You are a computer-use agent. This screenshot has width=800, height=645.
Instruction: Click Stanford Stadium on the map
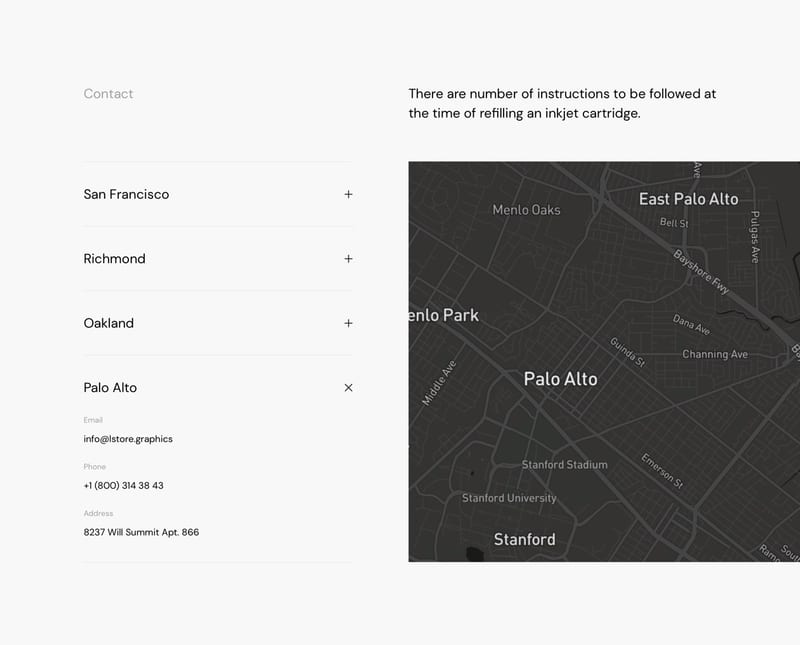click(x=564, y=465)
